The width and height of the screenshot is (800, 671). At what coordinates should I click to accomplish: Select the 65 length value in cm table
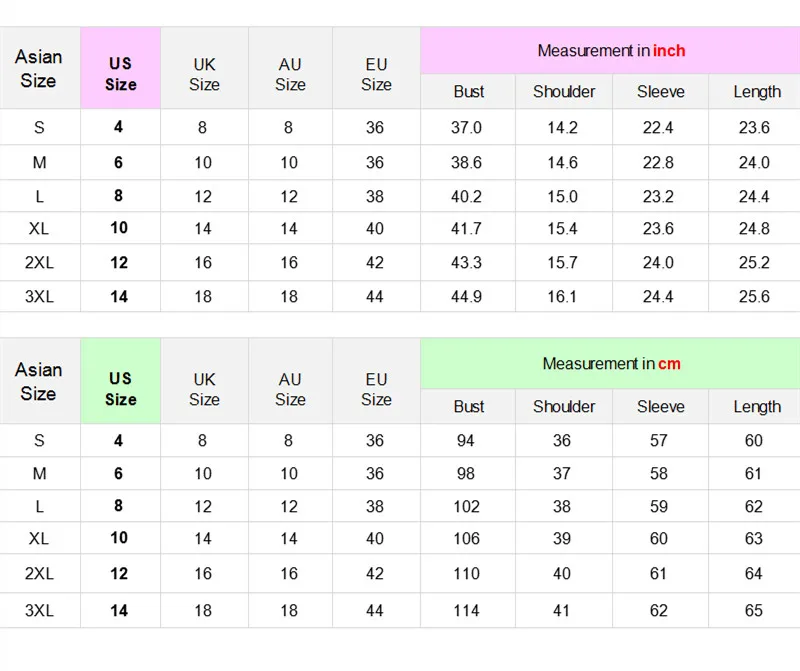point(754,610)
